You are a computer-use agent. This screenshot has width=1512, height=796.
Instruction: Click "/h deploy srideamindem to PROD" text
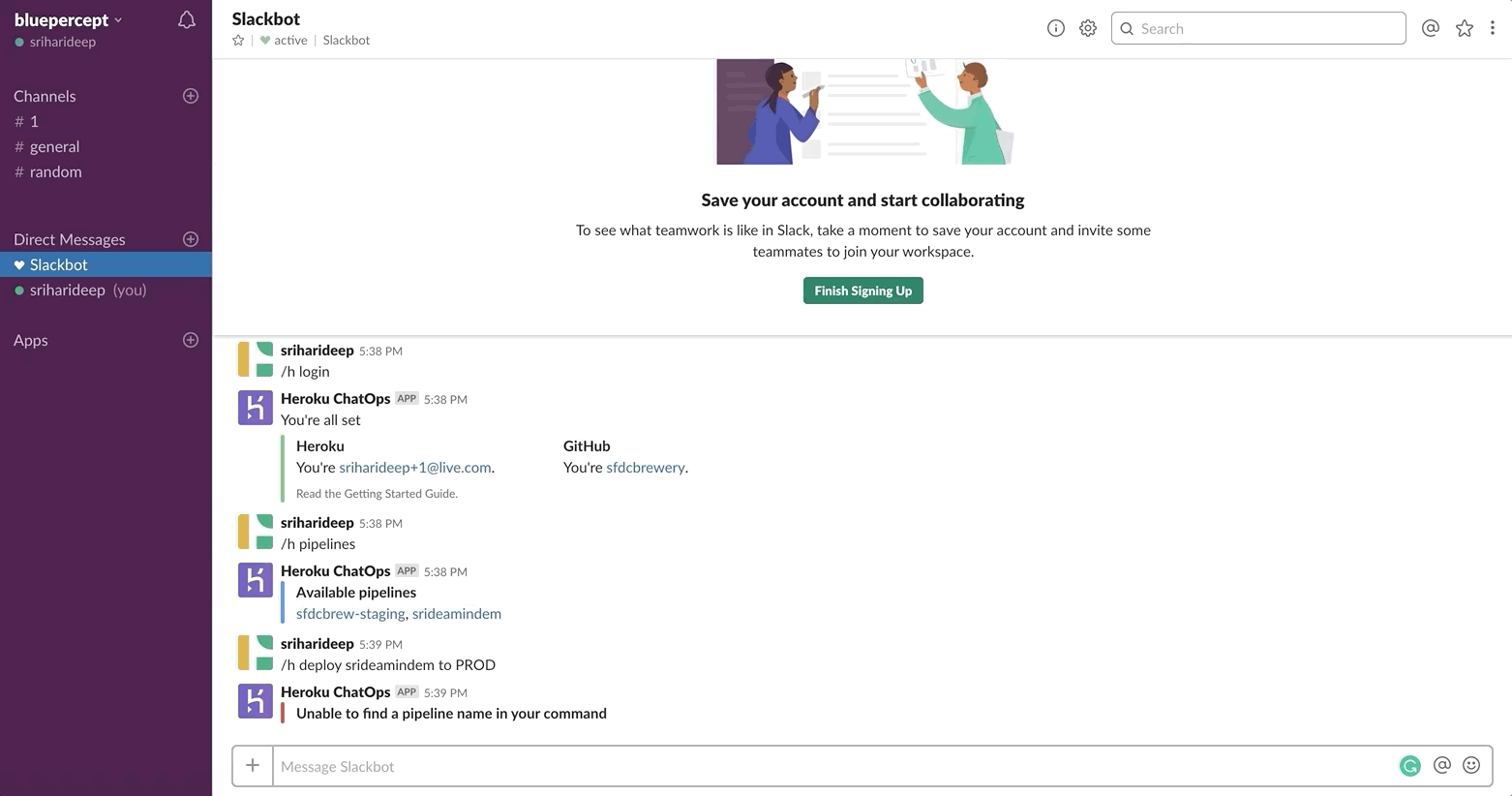click(388, 664)
